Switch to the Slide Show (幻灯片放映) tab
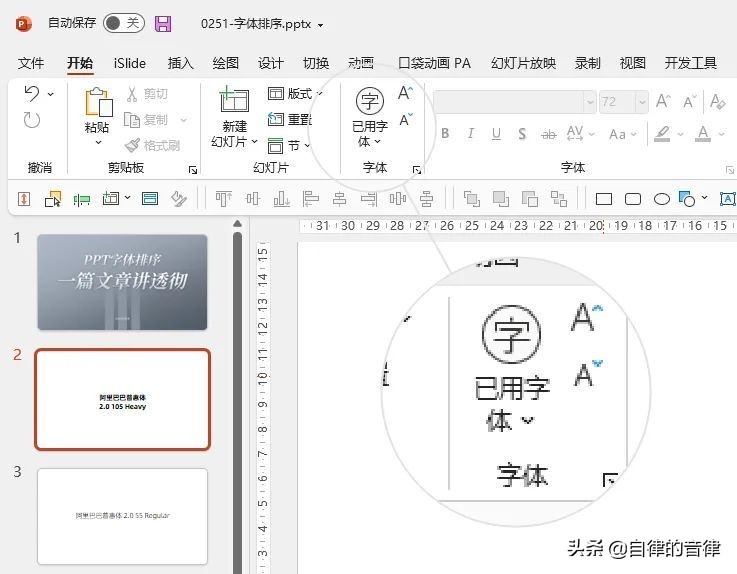The image size is (737, 574). point(523,63)
